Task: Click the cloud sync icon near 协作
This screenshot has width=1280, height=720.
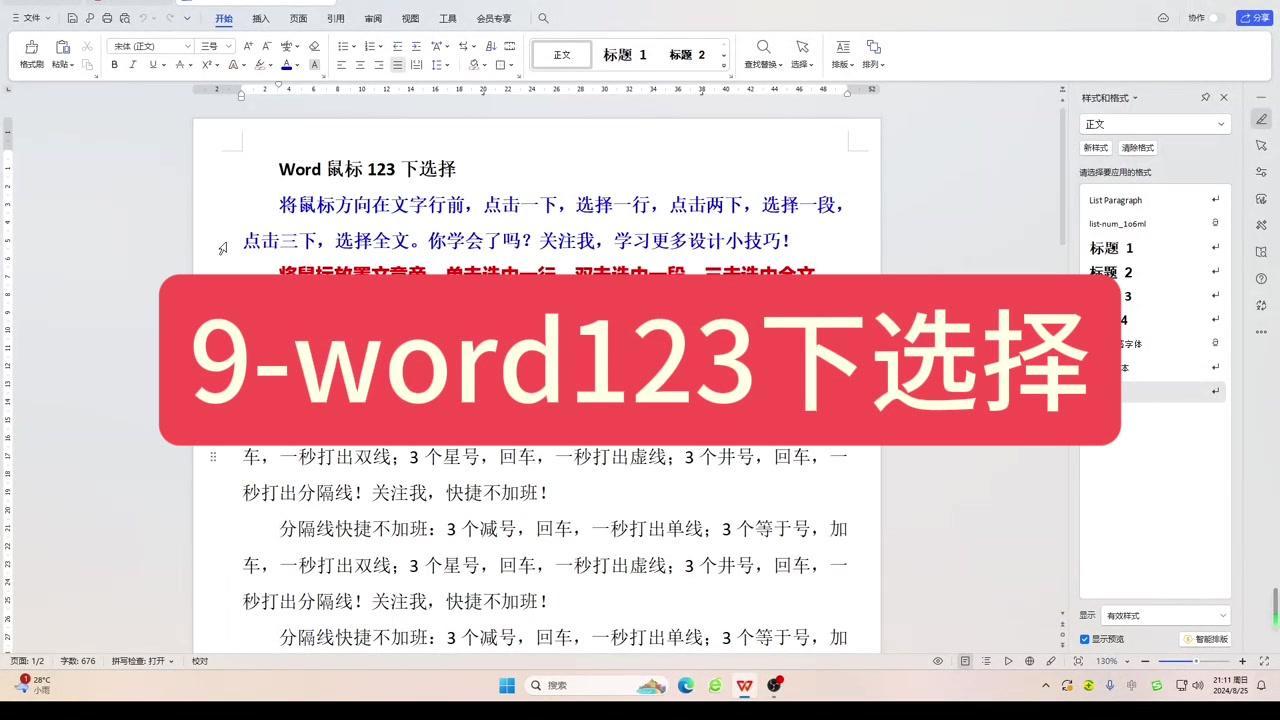Action: [x=1163, y=18]
